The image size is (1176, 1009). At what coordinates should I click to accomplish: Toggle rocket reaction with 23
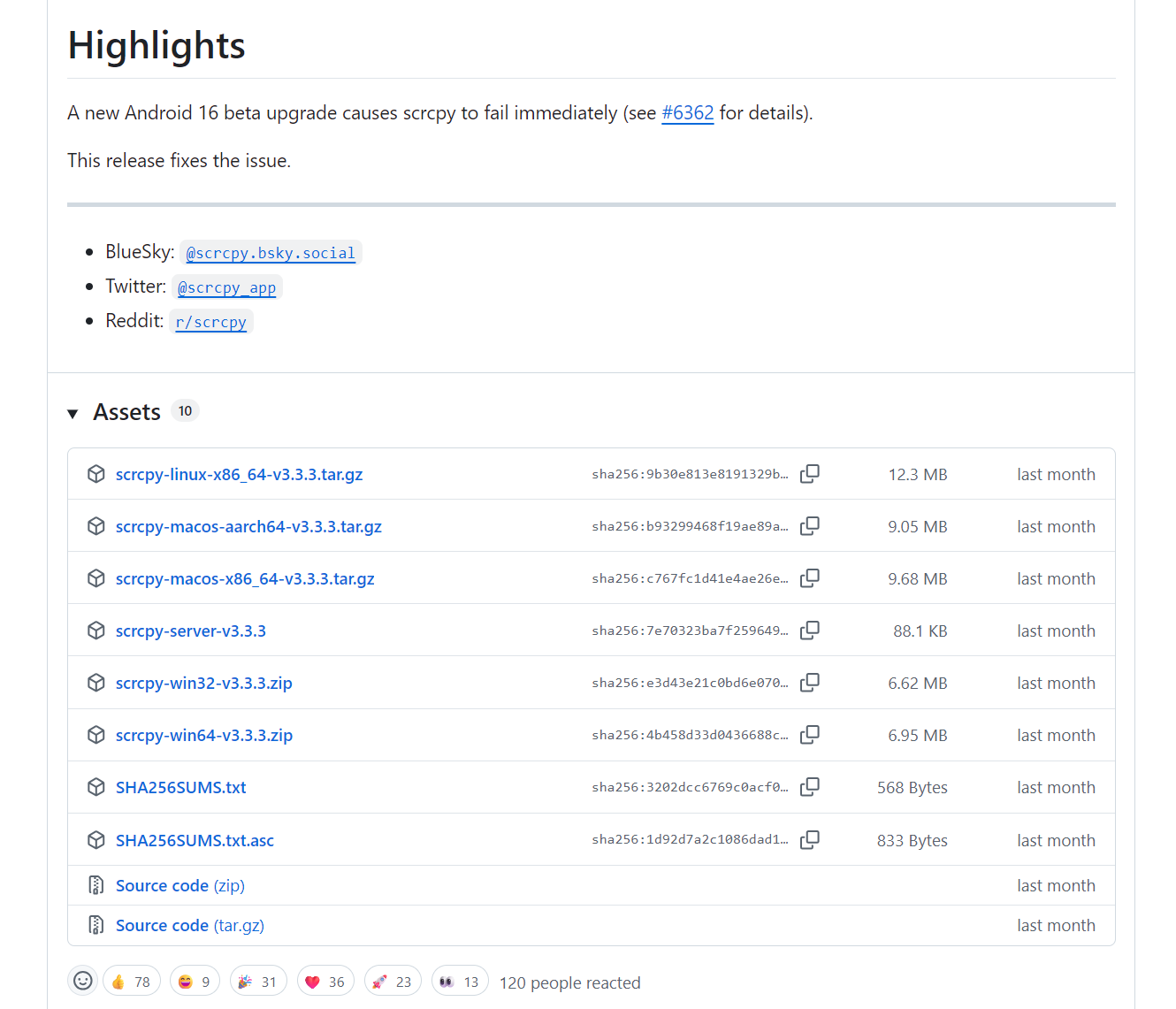tap(393, 982)
